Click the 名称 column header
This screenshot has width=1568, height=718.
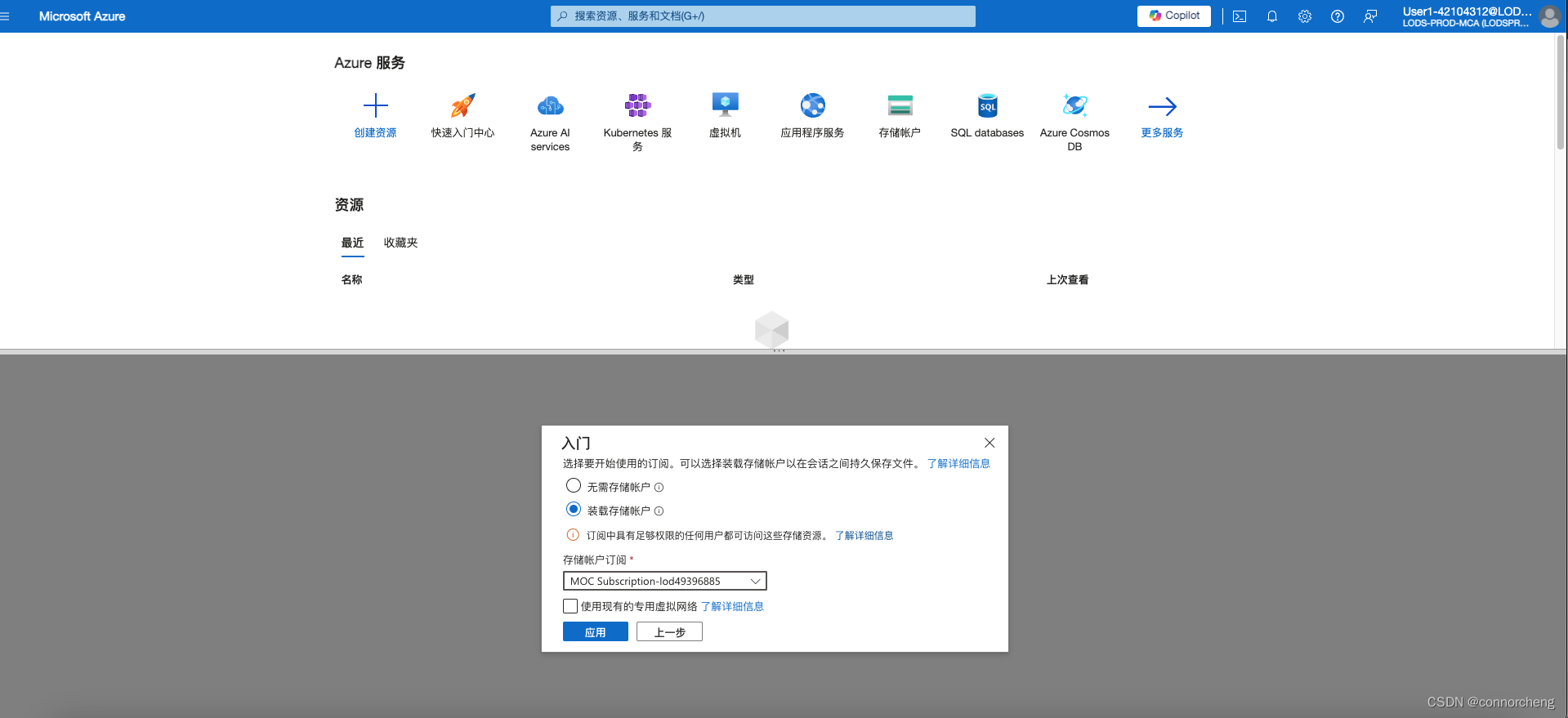pyautogui.click(x=351, y=279)
